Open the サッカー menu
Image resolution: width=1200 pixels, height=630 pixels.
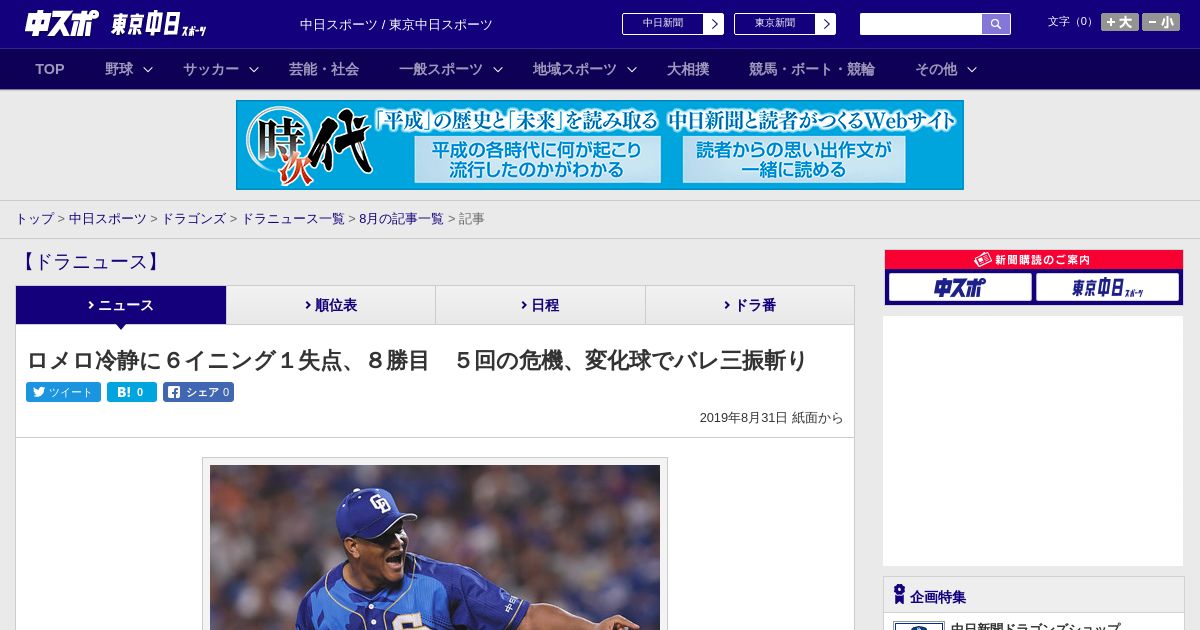[211, 69]
